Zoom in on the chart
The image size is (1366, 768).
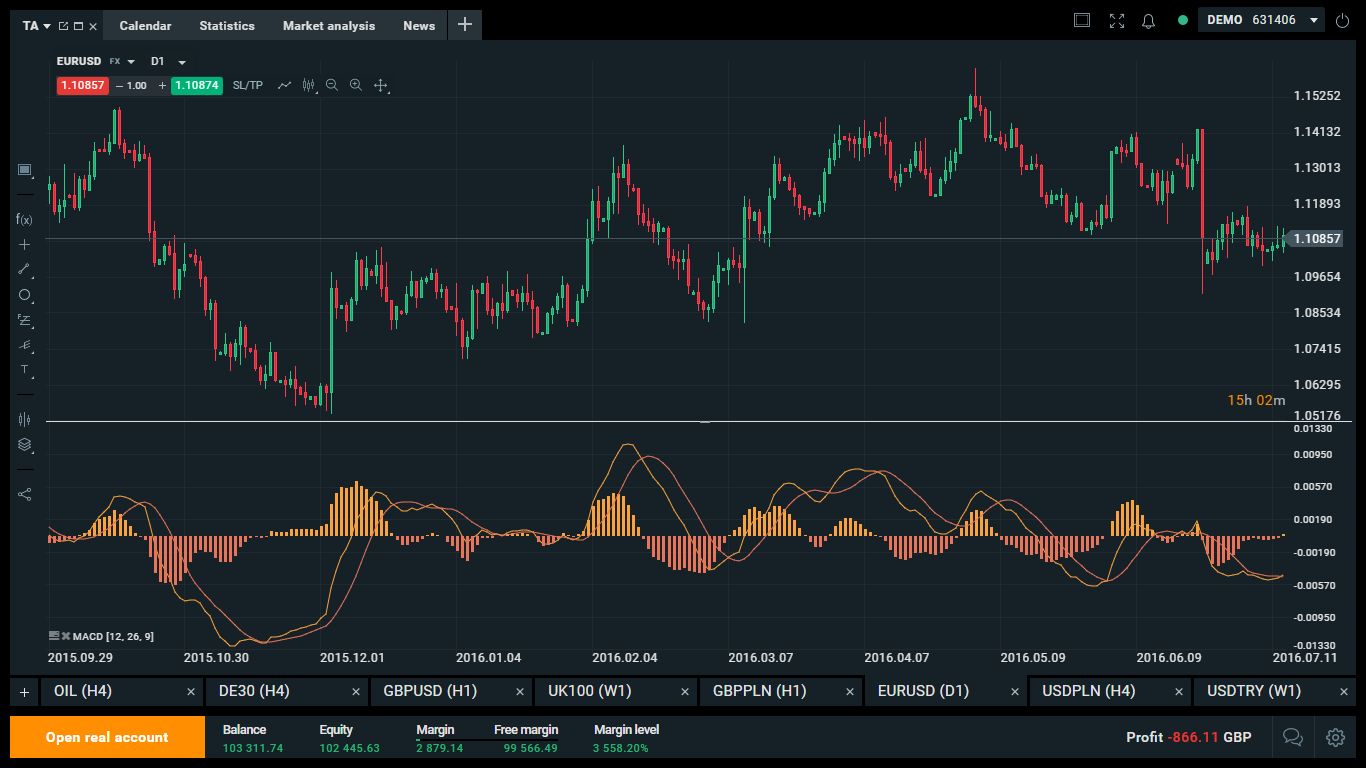355,86
